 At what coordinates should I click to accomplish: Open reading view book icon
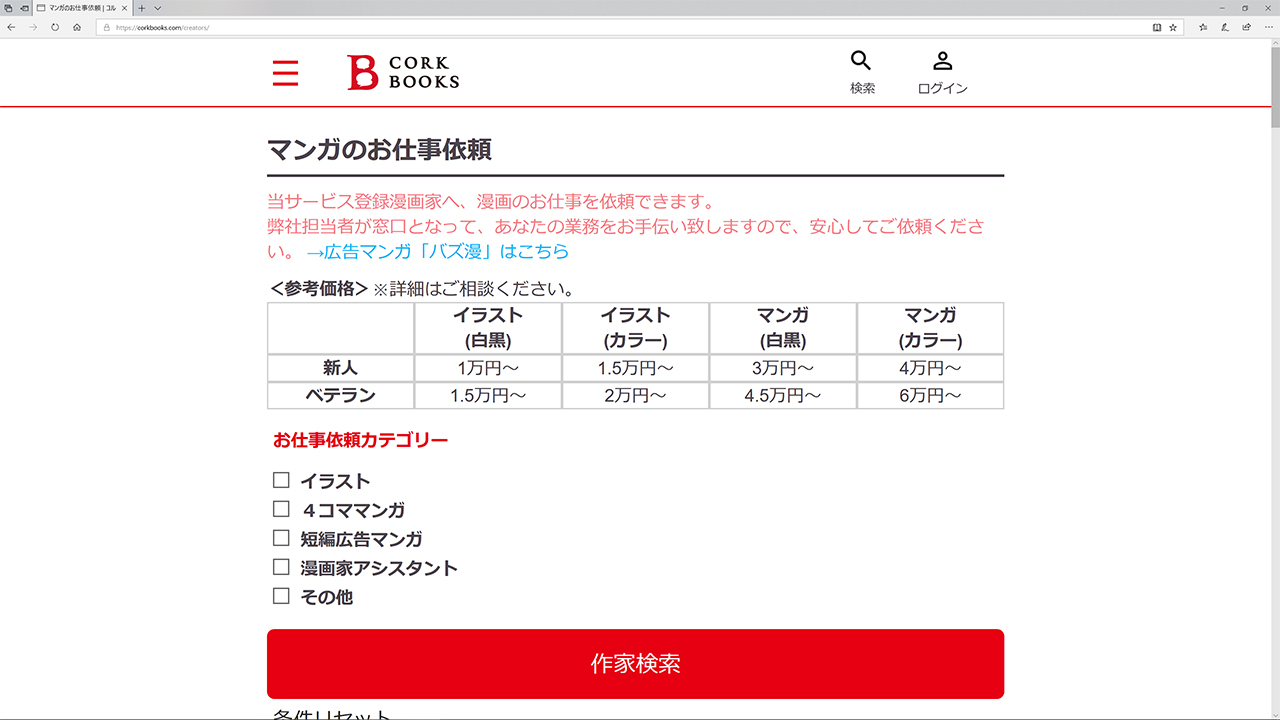point(1157,27)
